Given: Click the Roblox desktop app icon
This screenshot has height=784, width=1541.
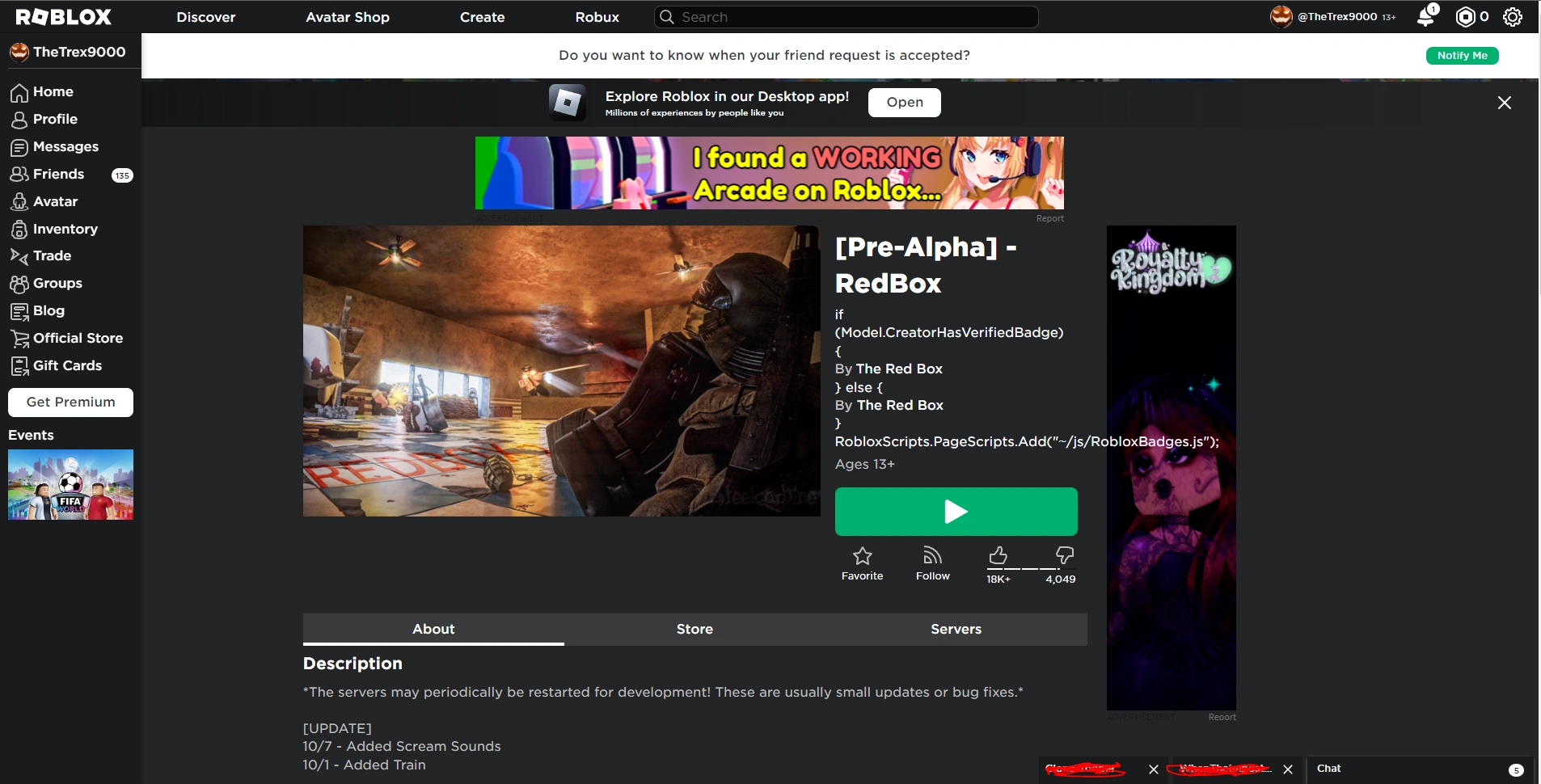Looking at the screenshot, I should click(568, 103).
